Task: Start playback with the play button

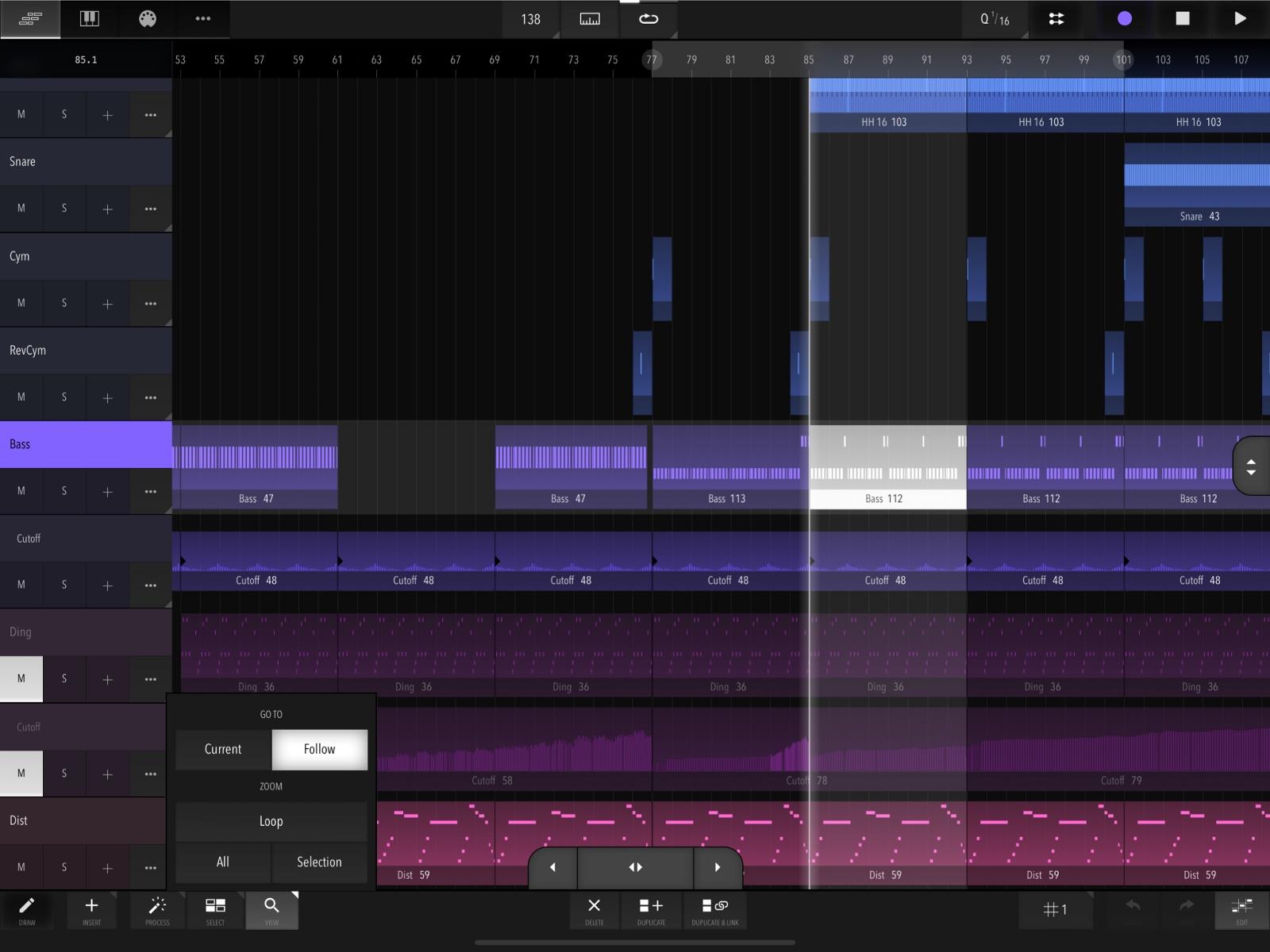Action: pyautogui.click(x=1240, y=18)
